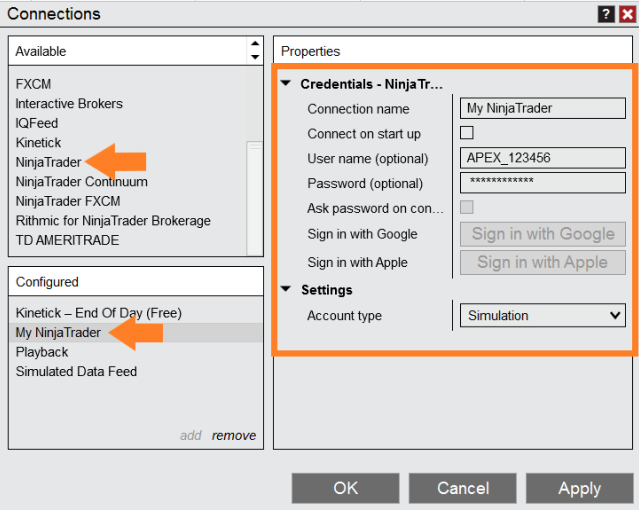
Task: Sort Available list with up arrow
Action: [255, 43]
